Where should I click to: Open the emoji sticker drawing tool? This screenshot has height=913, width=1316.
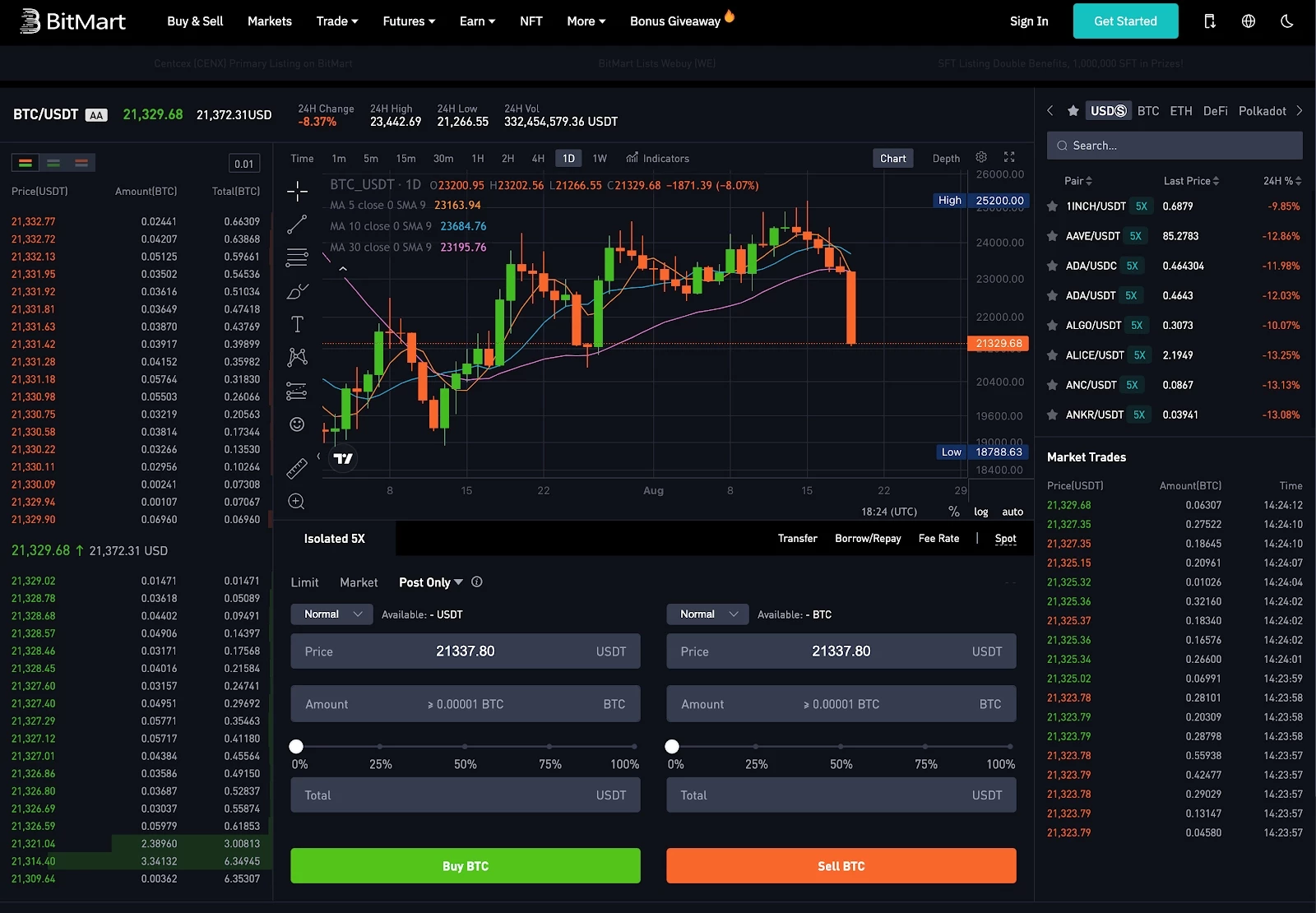point(297,424)
